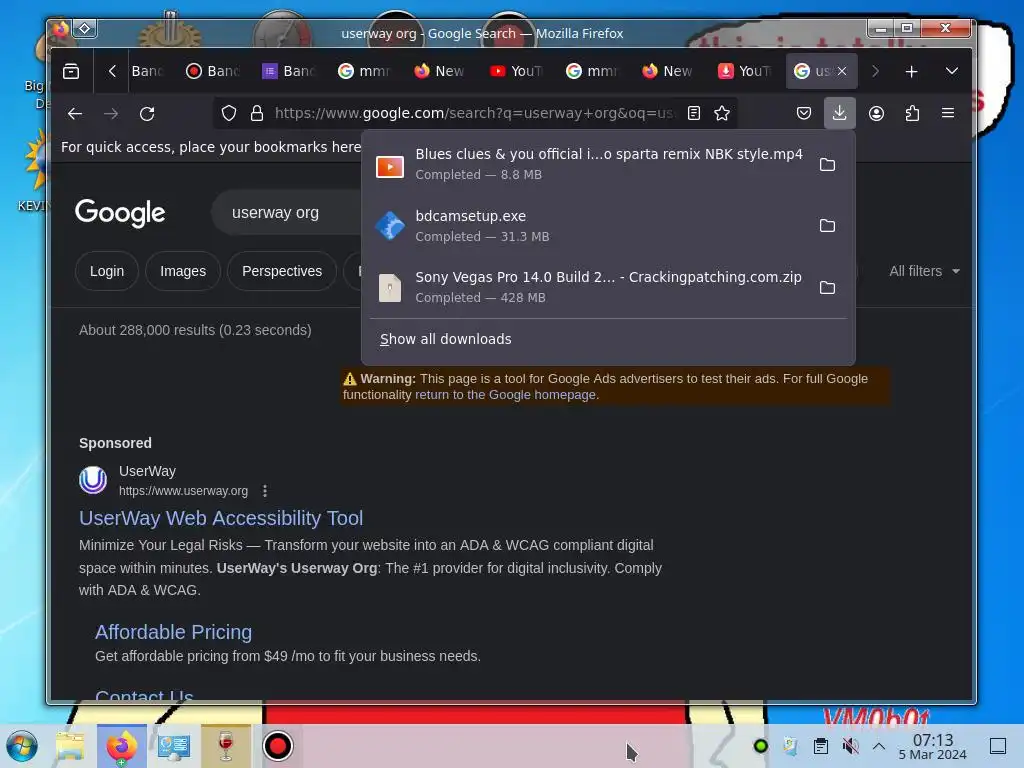Open the Affordable Pricing sitelink
This screenshot has width=1024, height=768.
tap(173, 632)
